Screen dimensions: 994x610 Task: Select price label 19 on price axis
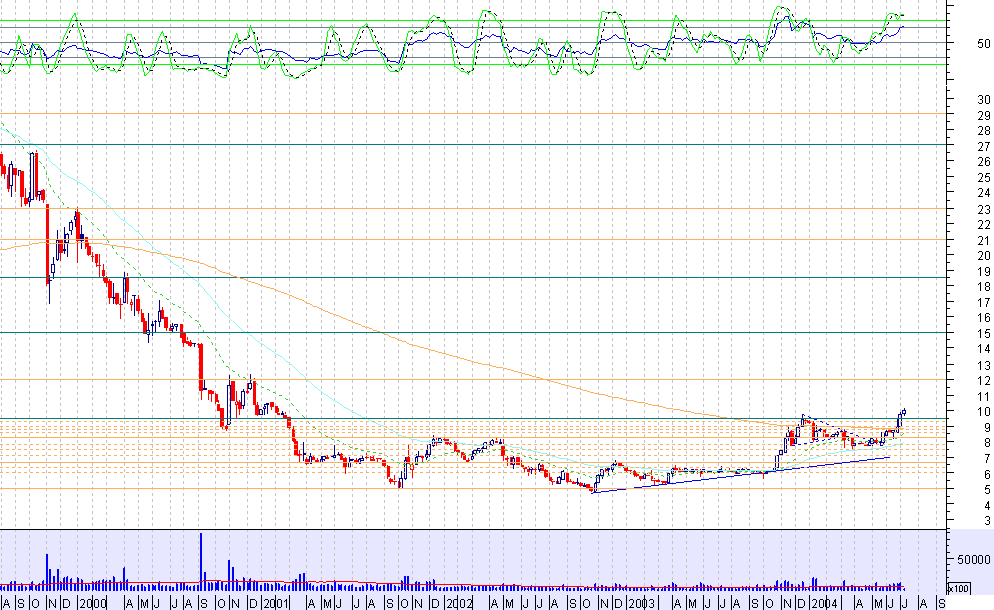click(x=984, y=271)
